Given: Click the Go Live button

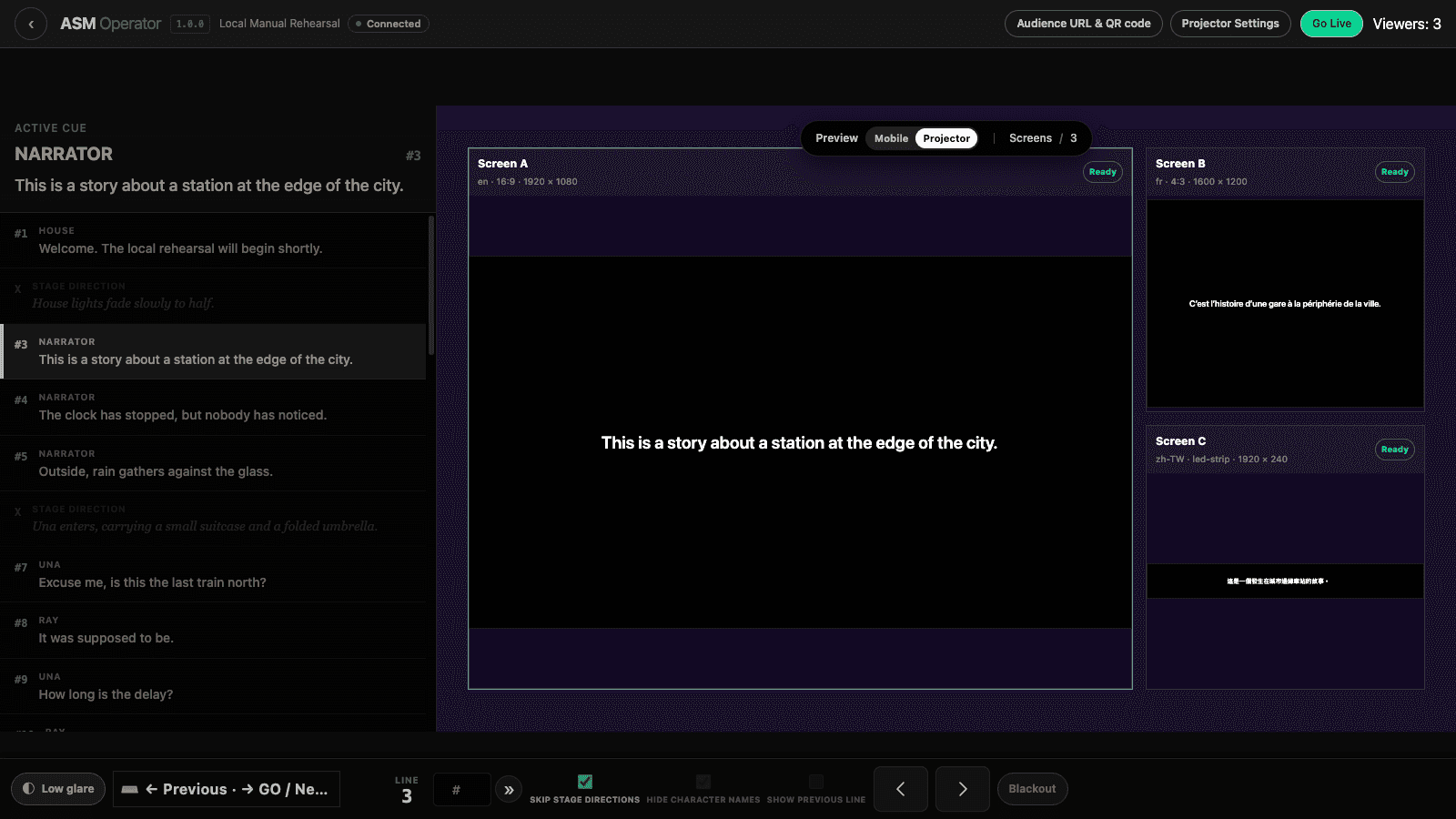Looking at the screenshot, I should click(x=1331, y=24).
